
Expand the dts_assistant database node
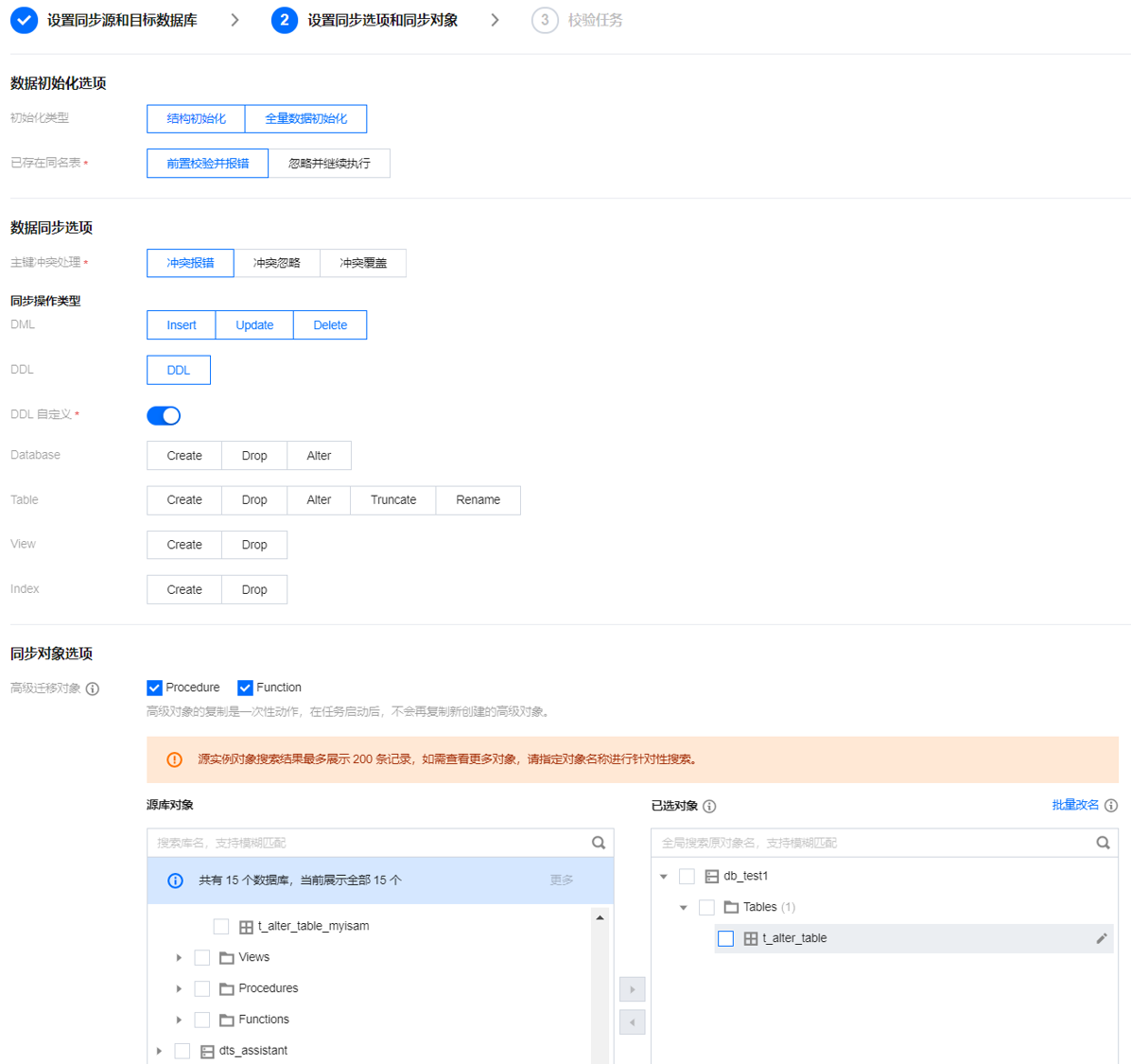(x=160, y=1051)
